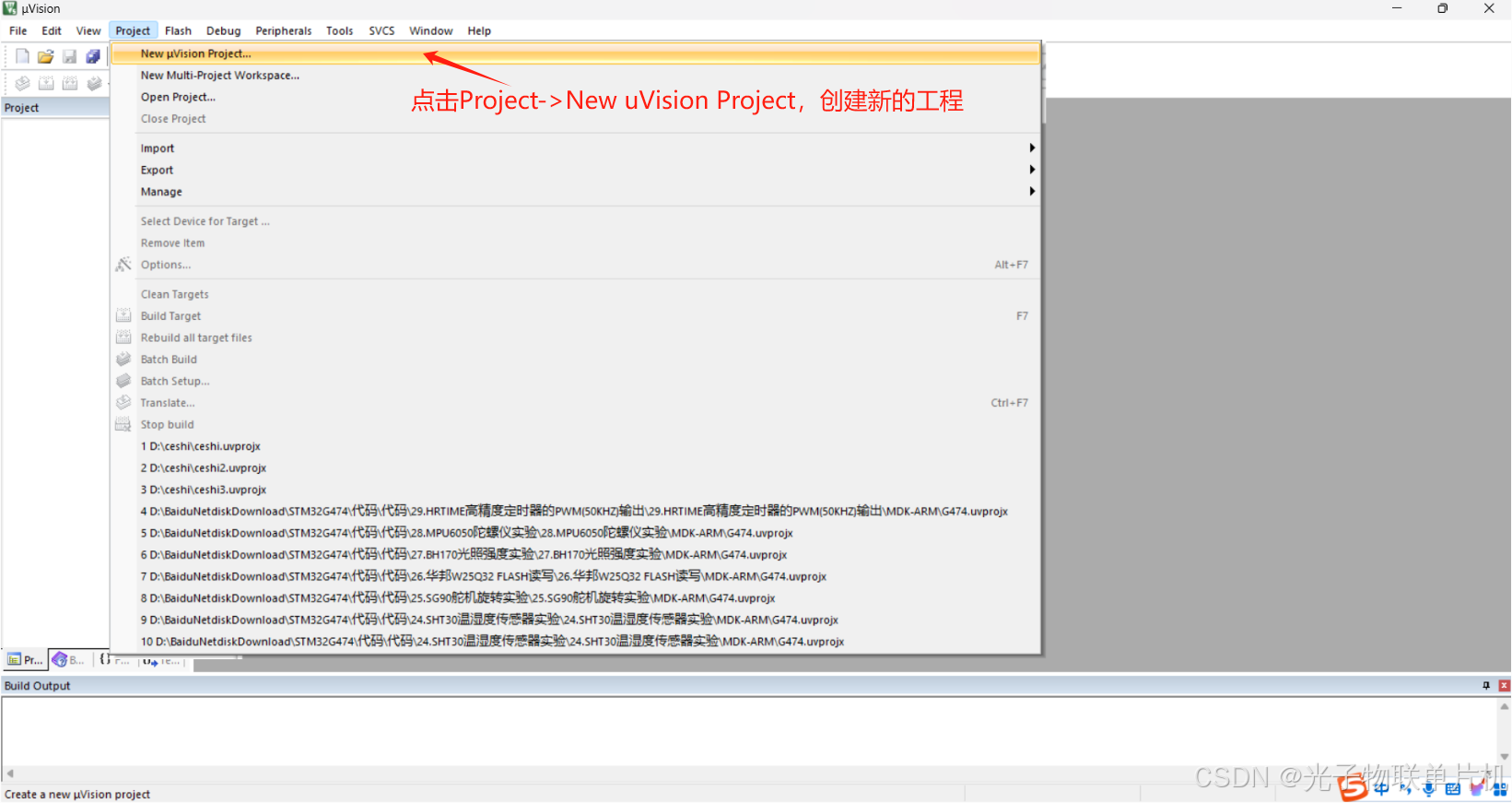Open recent project 10 SHT30

[x=576, y=642]
